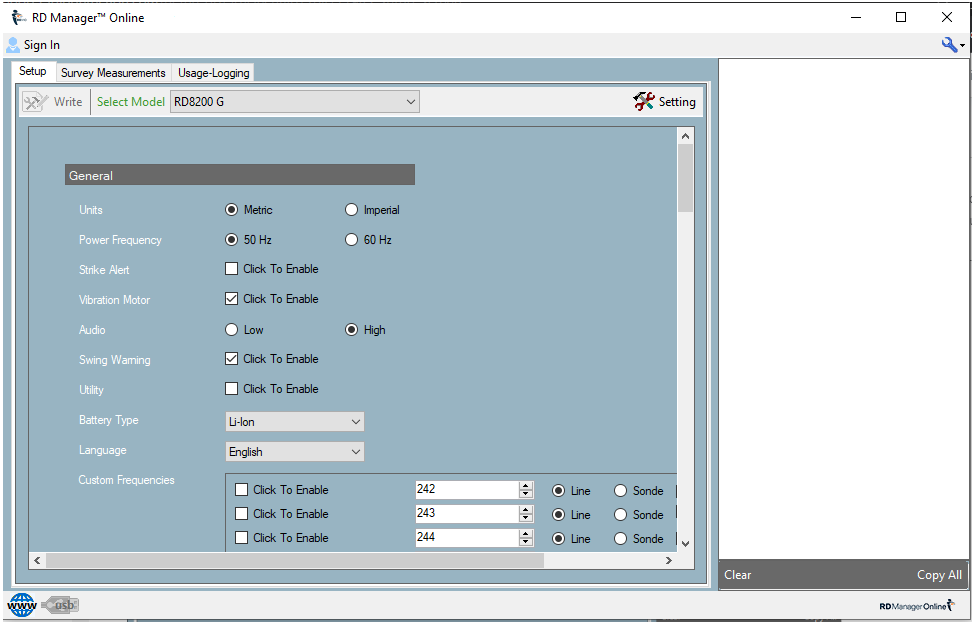This screenshot has height=624, width=975.
Task: Increase frequency 242 with its up stepper
Action: (525, 485)
